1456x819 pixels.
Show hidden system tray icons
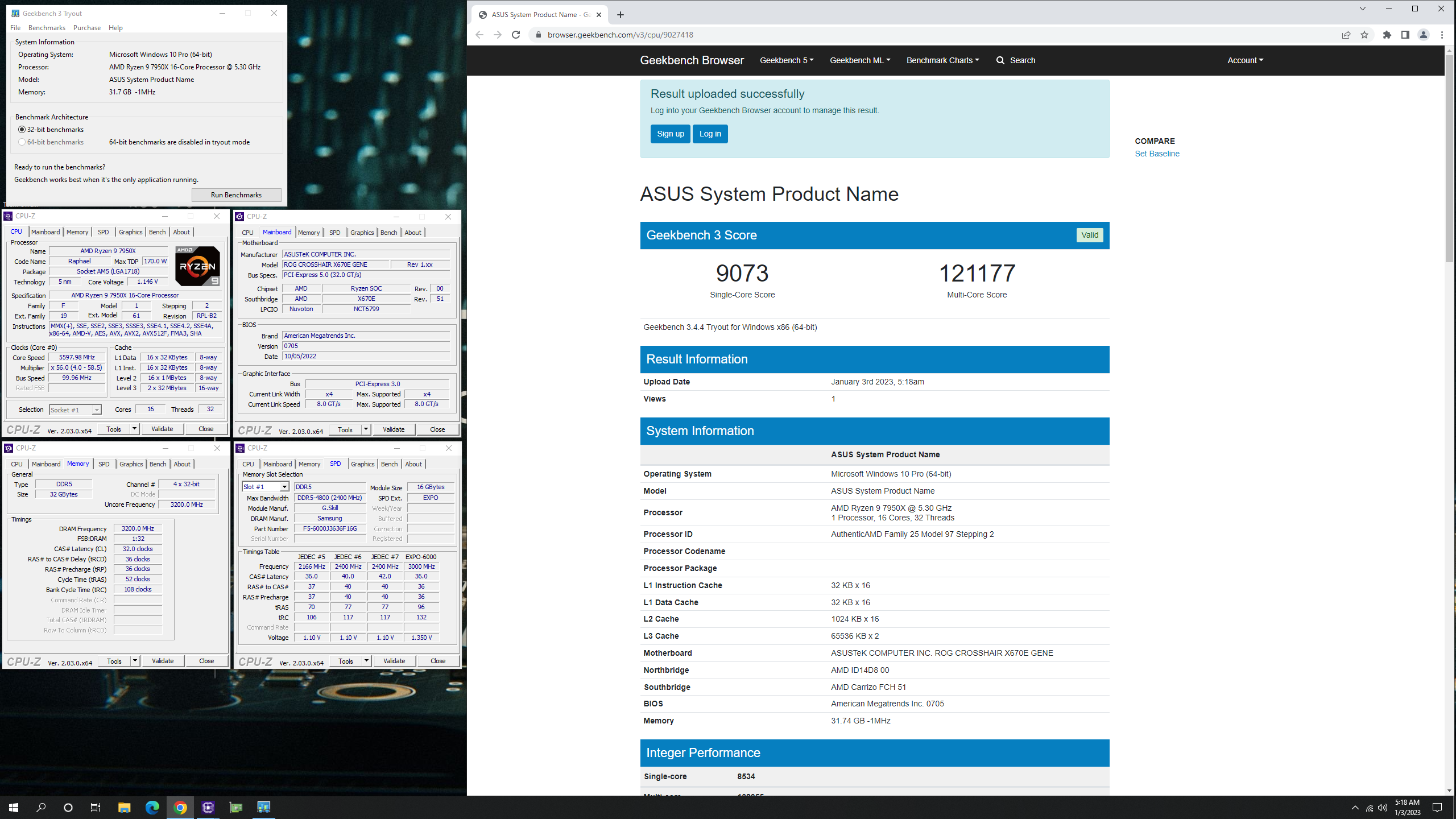(1355, 808)
